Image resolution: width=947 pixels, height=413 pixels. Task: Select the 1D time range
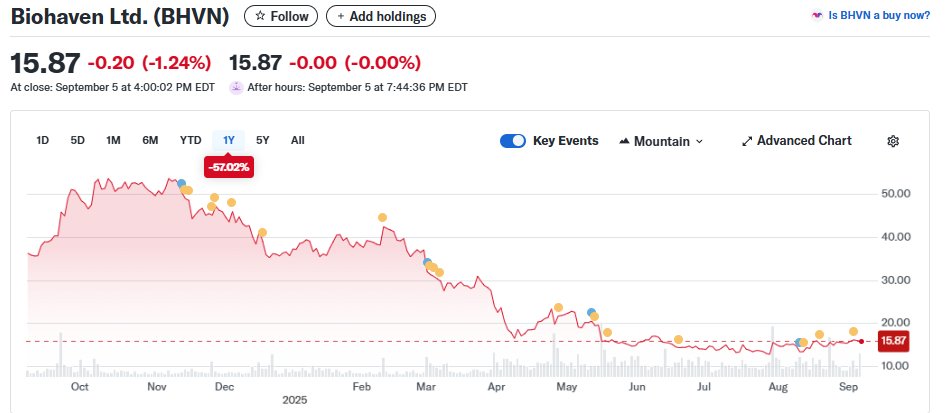click(x=42, y=140)
